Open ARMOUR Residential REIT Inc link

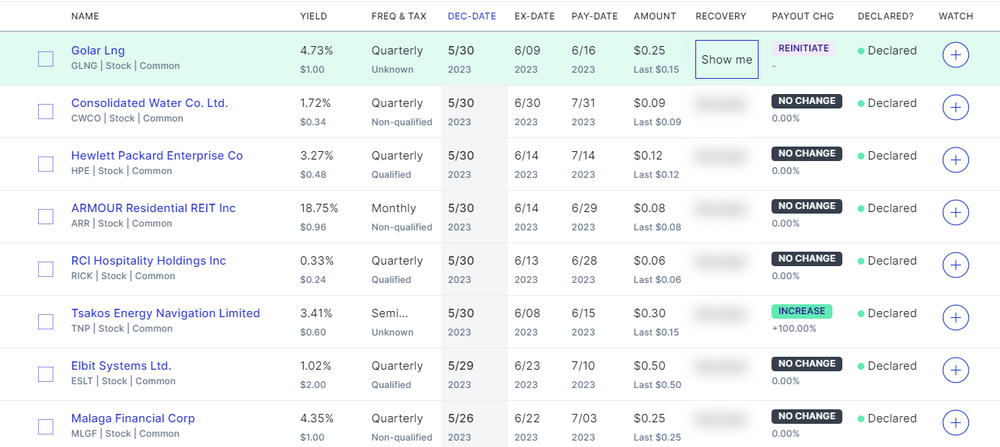coord(153,208)
